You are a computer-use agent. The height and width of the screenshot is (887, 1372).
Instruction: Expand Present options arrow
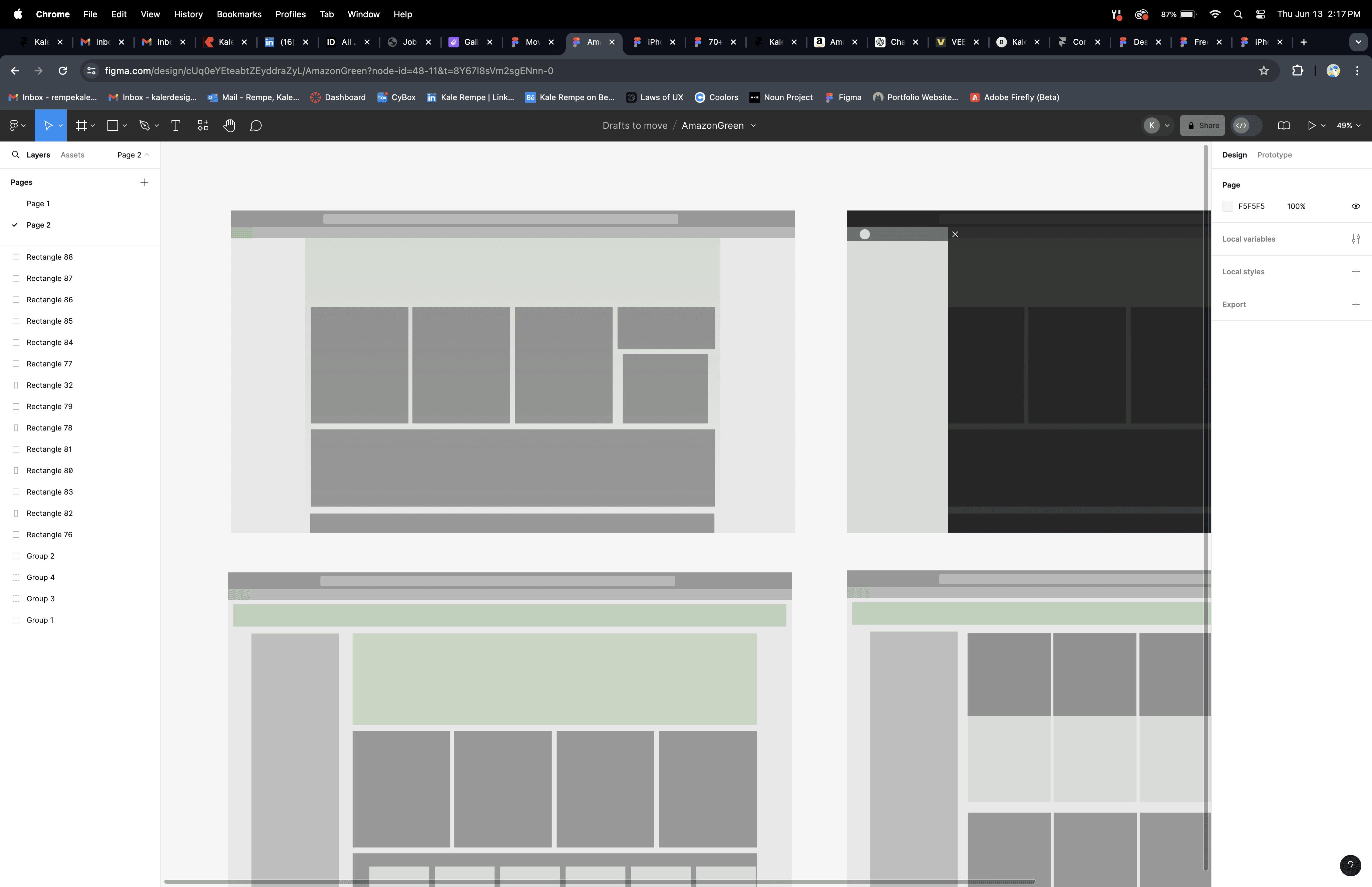coord(1323,125)
